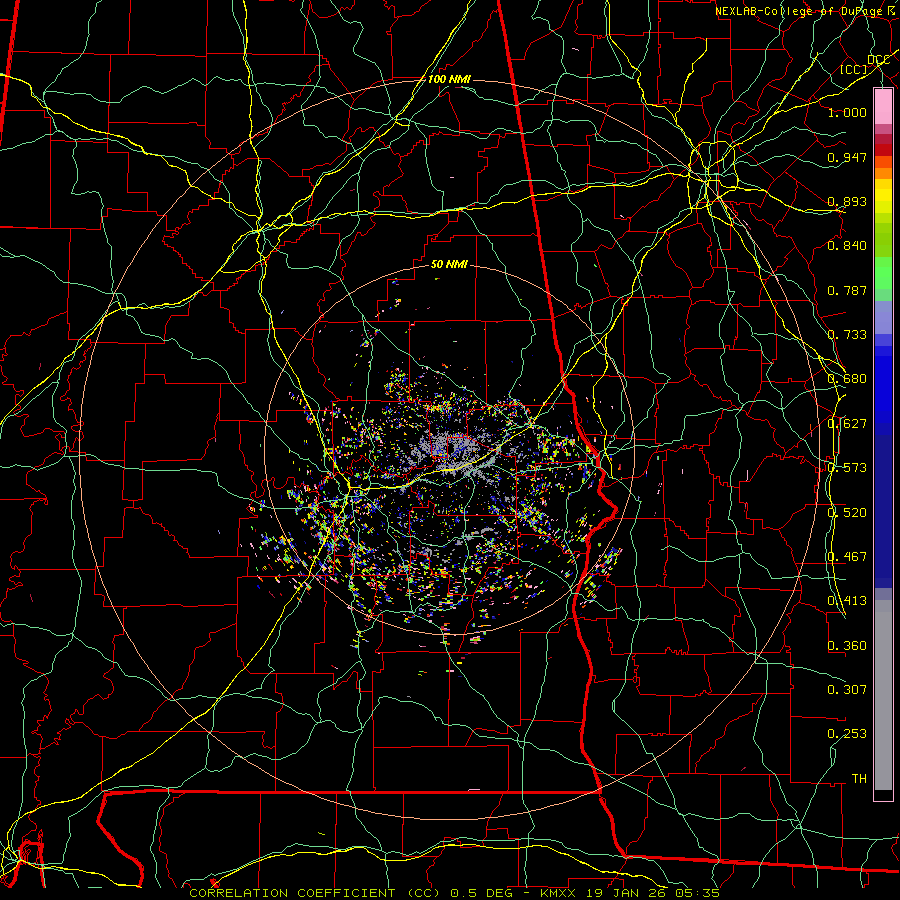Select the [CC] product label

point(854,69)
